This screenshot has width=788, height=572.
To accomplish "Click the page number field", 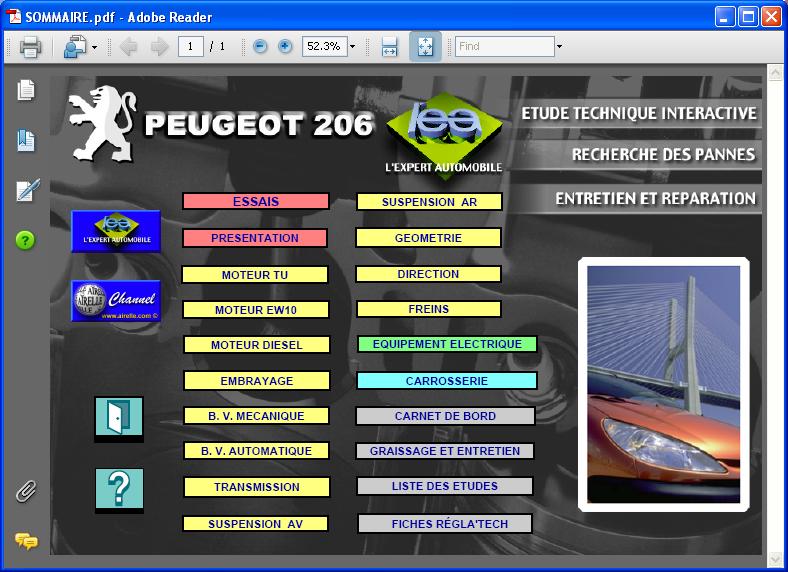I will click(190, 46).
